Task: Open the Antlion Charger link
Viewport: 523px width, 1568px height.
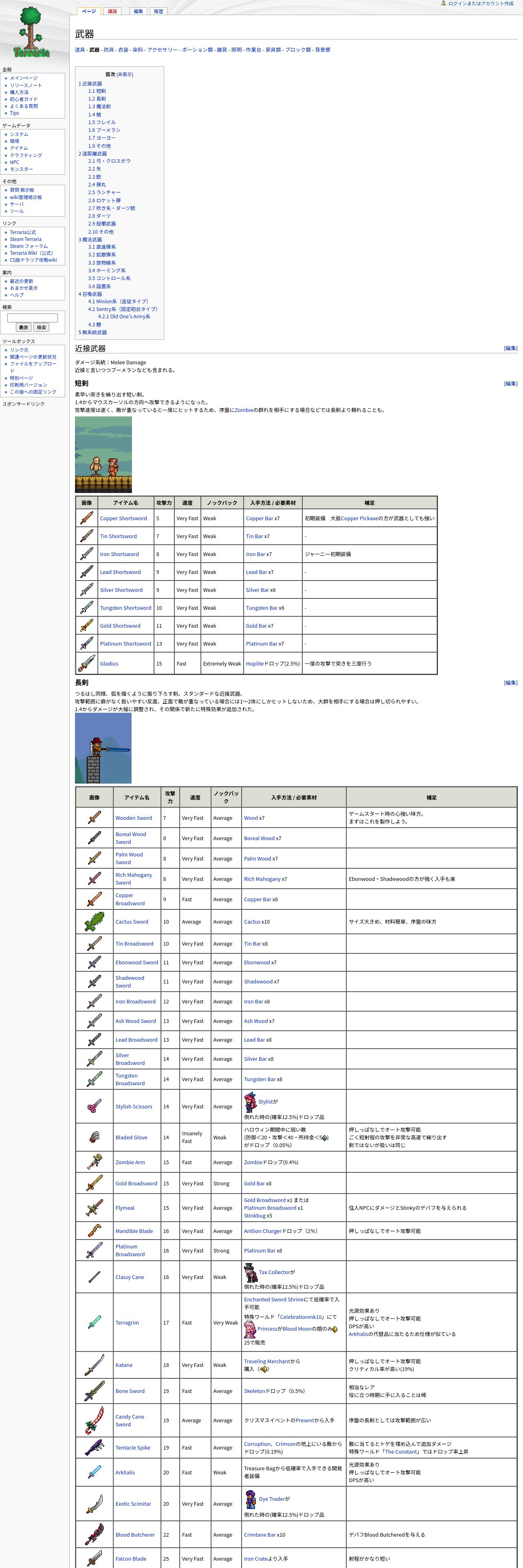Action: click(262, 1231)
